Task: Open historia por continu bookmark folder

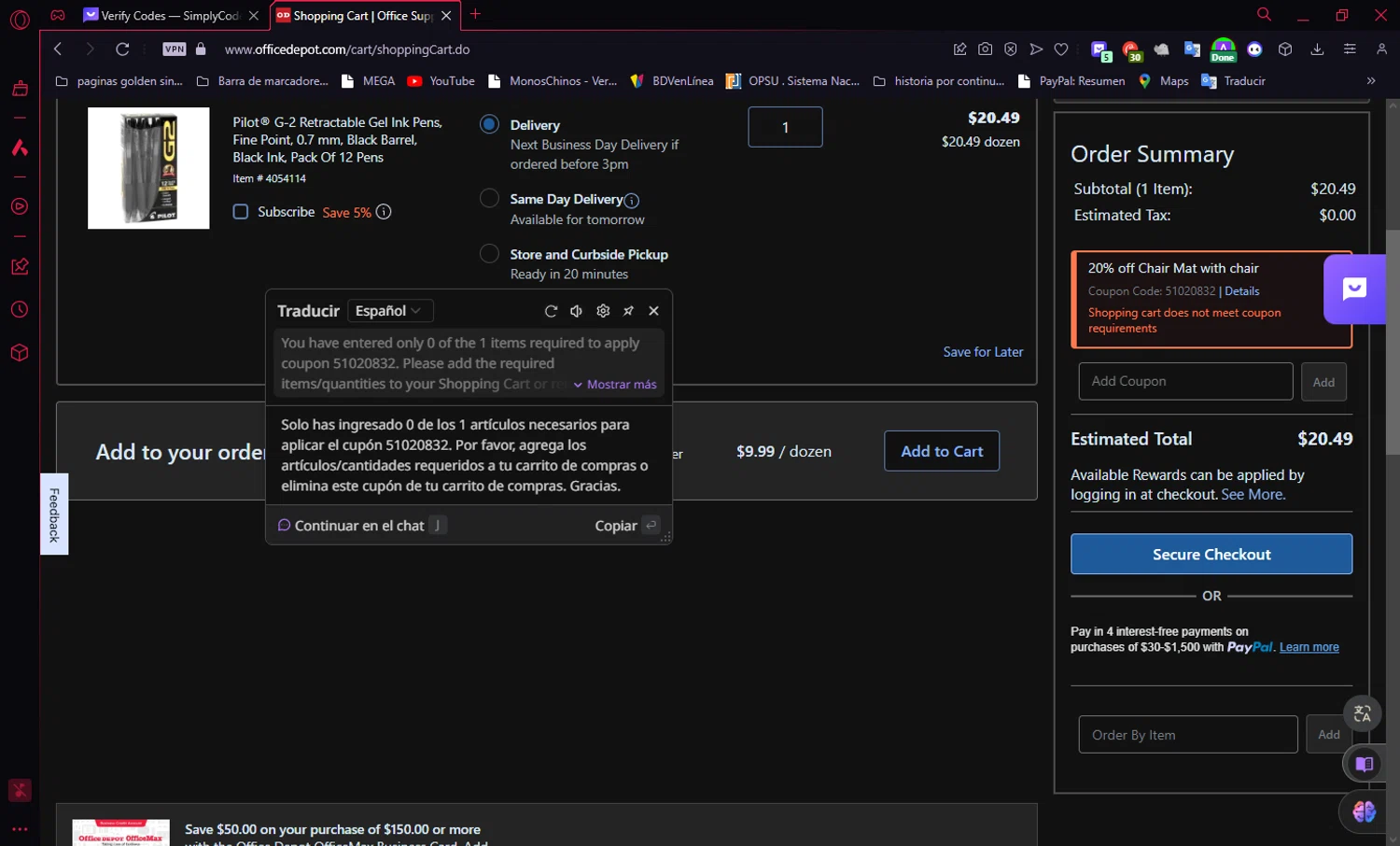Action: pos(939,81)
